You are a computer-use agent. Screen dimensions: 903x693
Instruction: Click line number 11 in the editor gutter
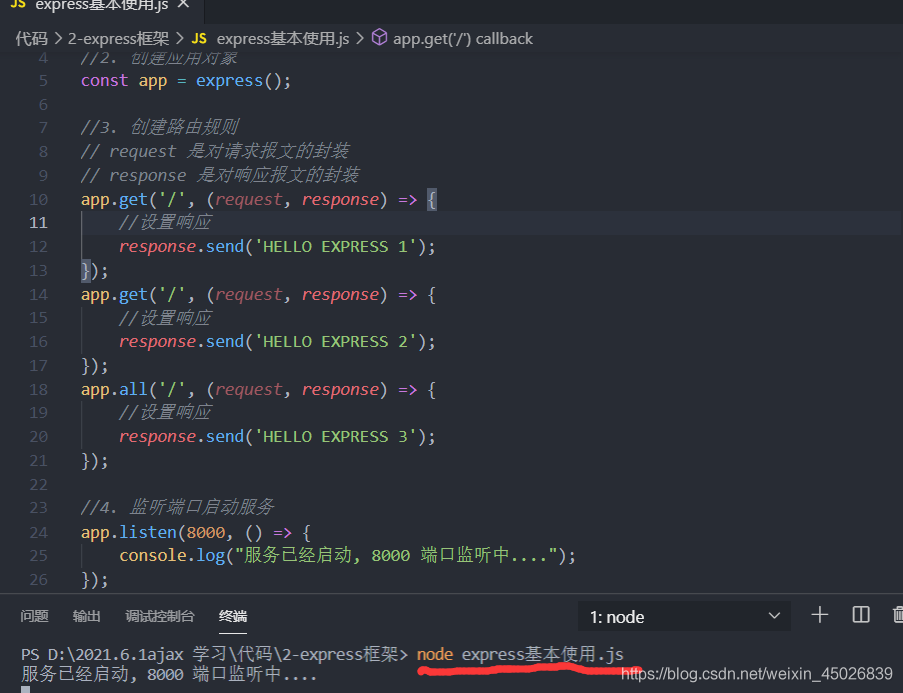click(38, 222)
